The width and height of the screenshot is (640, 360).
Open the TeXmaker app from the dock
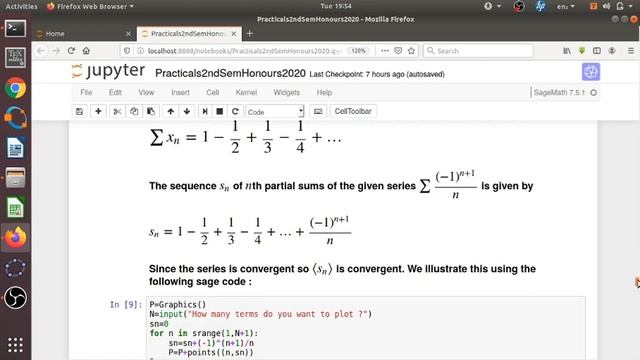click(x=16, y=58)
